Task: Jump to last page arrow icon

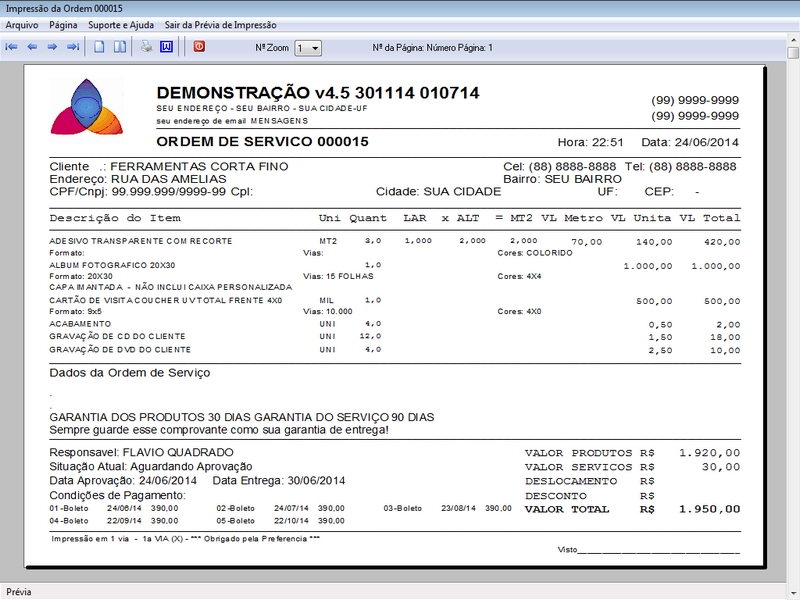Action: pyautogui.click(x=72, y=47)
